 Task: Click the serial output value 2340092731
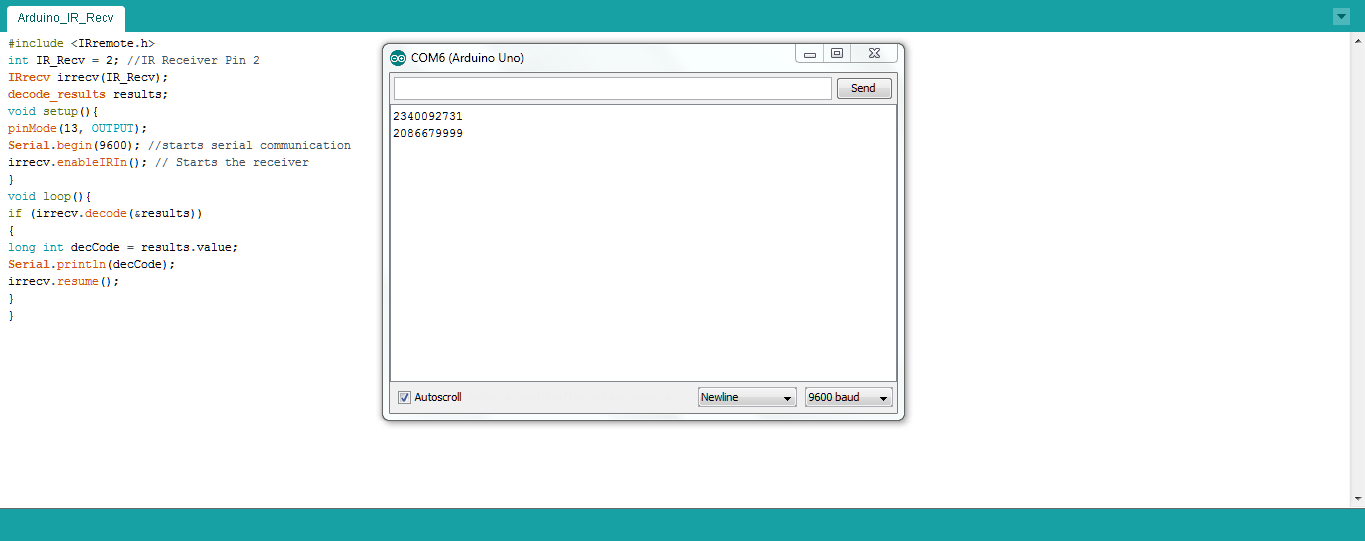click(x=428, y=116)
